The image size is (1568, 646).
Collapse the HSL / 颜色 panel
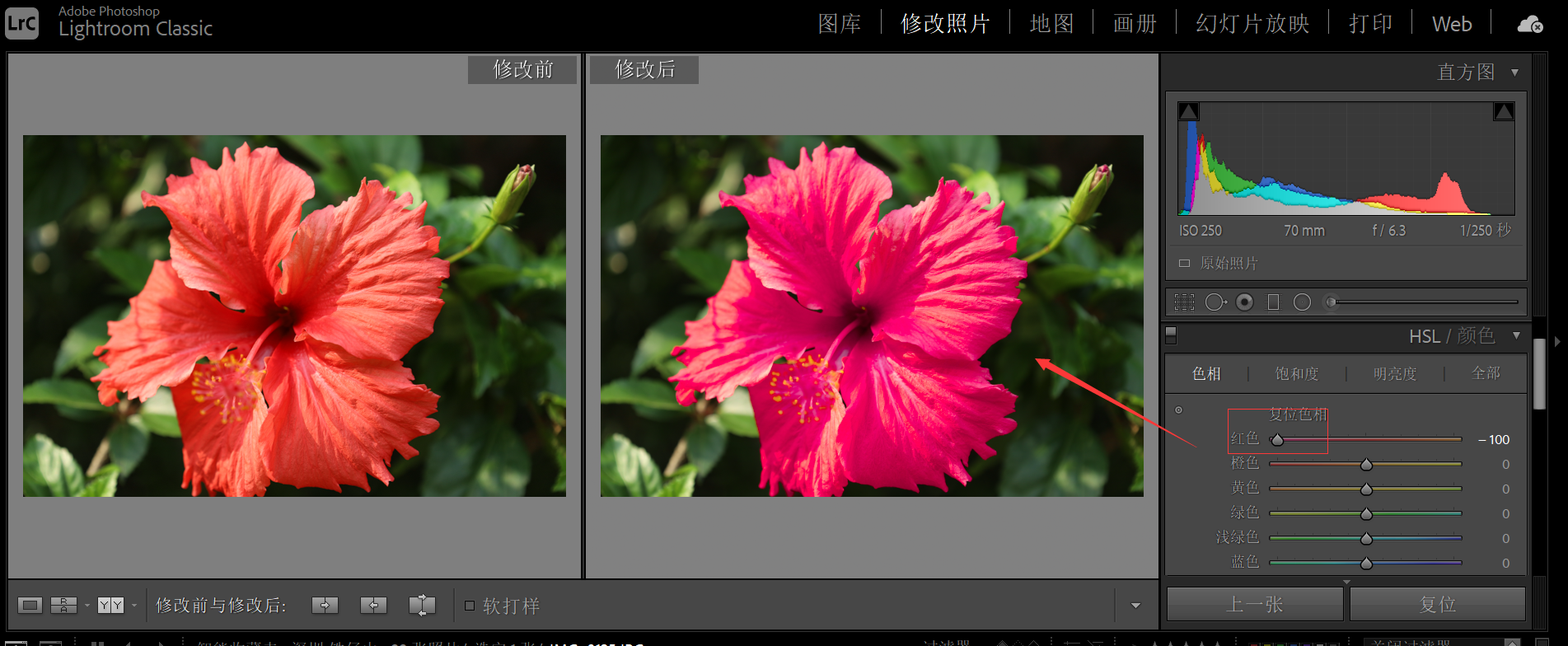point(1515,335)
